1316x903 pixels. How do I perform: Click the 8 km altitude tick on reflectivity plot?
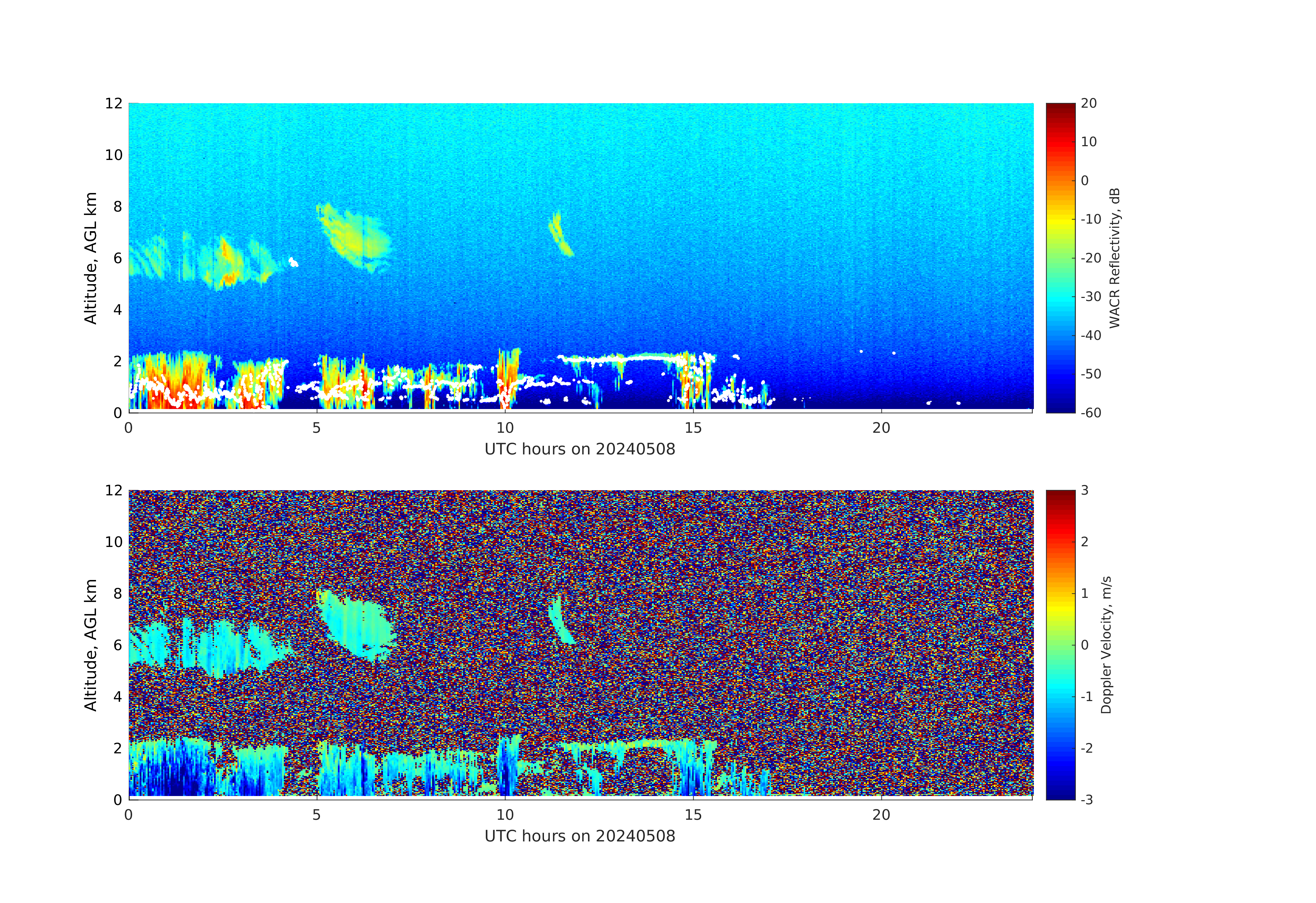pyautogui.click(x=117, y=207)
